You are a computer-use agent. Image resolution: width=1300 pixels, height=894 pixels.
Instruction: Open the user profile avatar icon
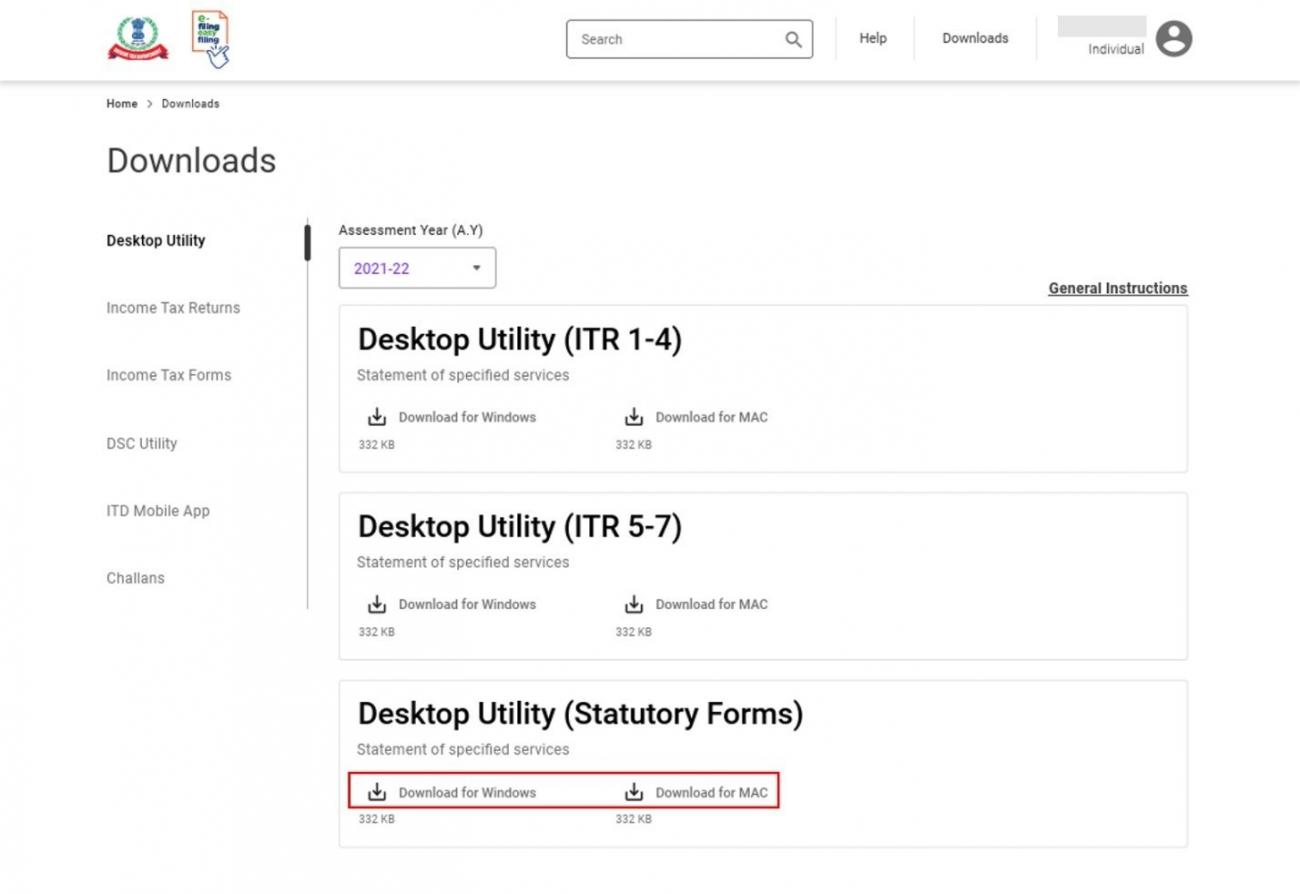(x=1174, y=39)
